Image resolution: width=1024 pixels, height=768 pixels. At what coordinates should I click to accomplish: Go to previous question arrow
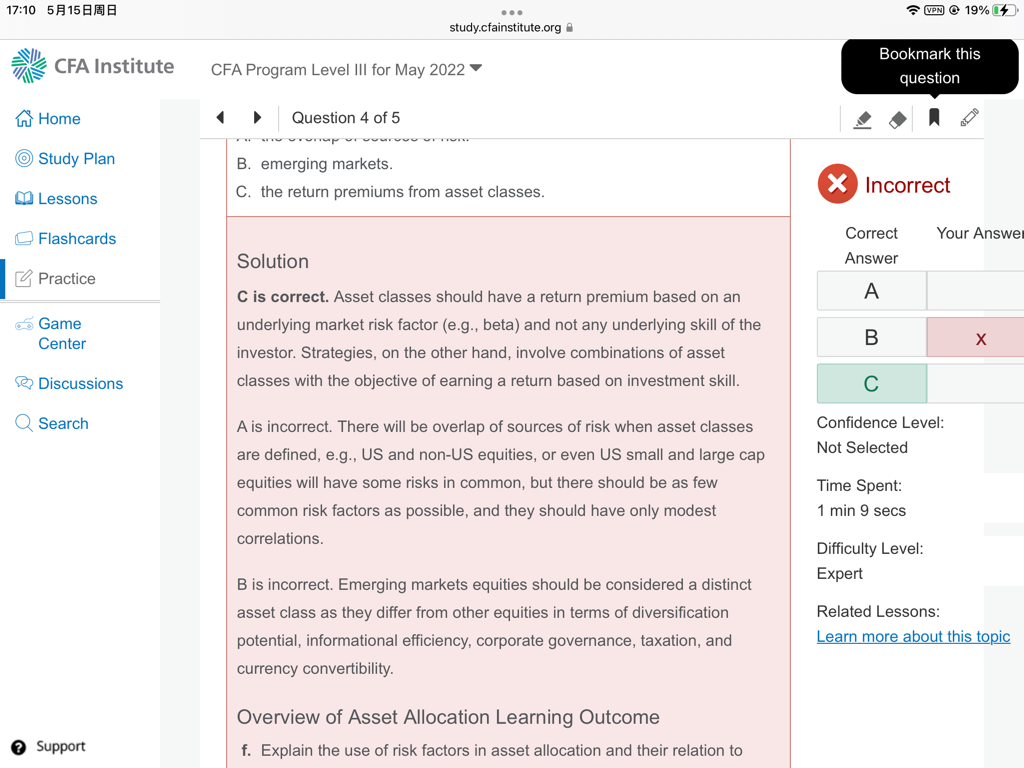[x=220, y=118]
